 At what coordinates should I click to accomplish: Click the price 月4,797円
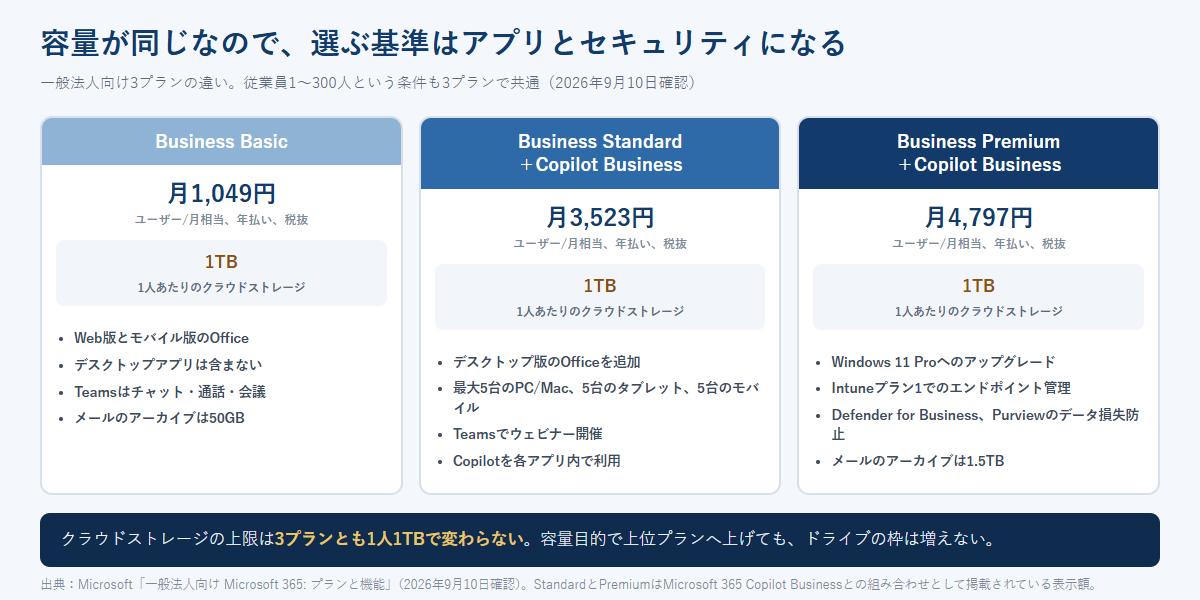click(x=979, y=217)
